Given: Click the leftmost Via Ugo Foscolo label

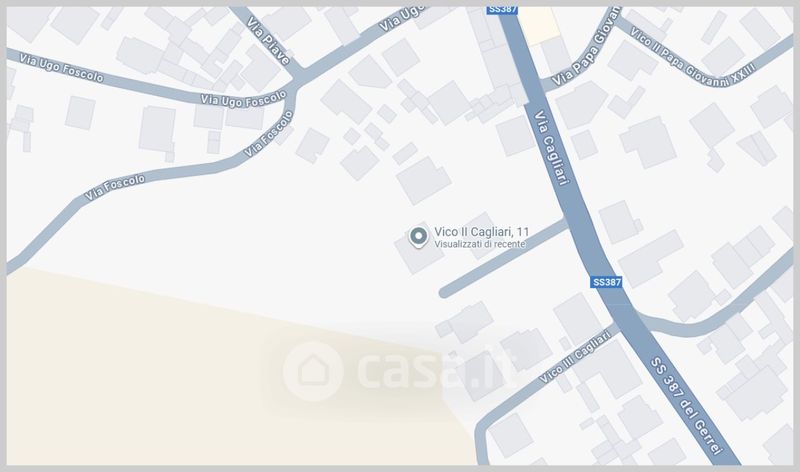Looking at the screenshot, I should pos(61,68).
